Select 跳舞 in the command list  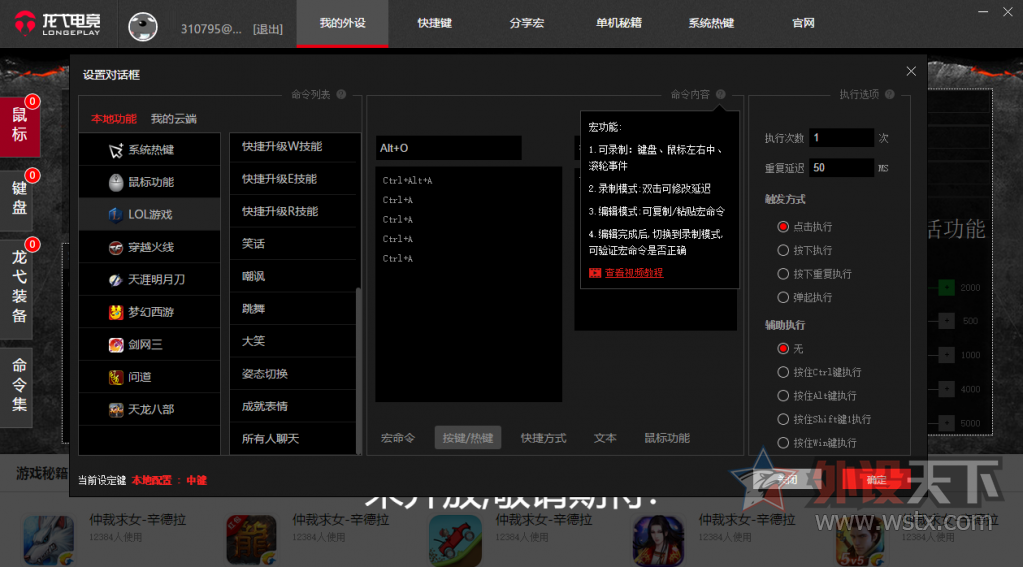pyautogui.click(x=254, y=309)
